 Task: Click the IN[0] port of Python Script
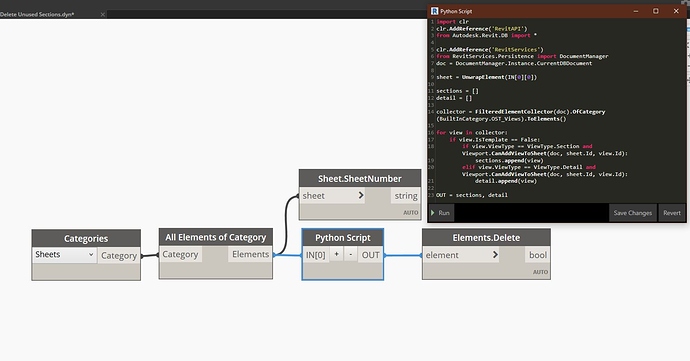point(316,255)
